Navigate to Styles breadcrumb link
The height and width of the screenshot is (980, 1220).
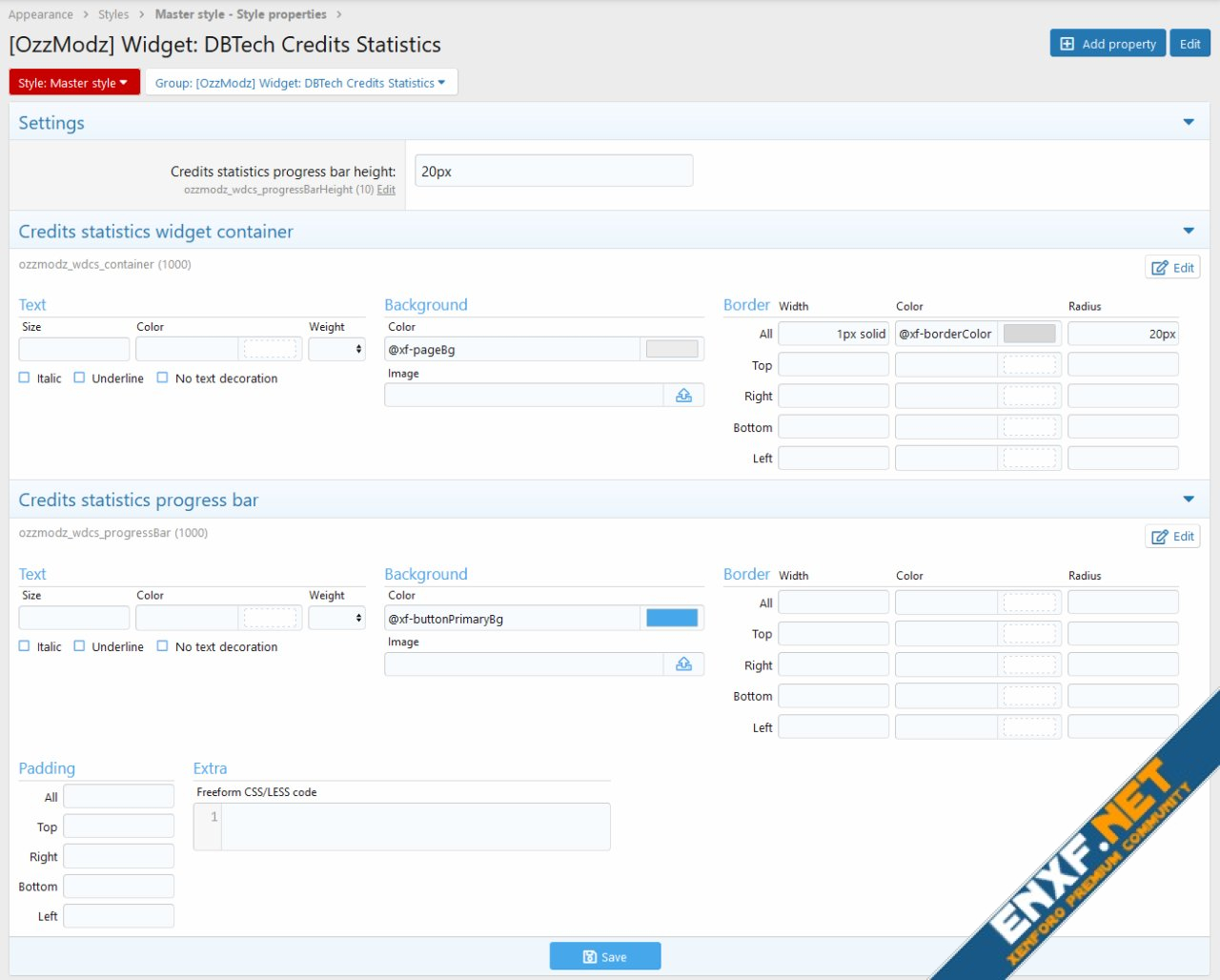click(113, 14)
